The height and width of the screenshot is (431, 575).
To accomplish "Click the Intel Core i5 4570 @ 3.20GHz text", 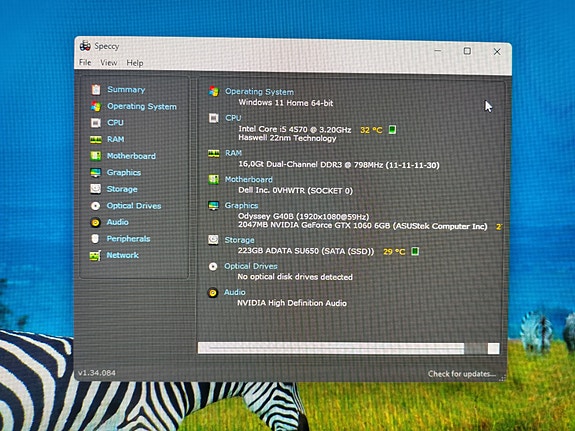I will pyautogui.click(x=295, y=129).
